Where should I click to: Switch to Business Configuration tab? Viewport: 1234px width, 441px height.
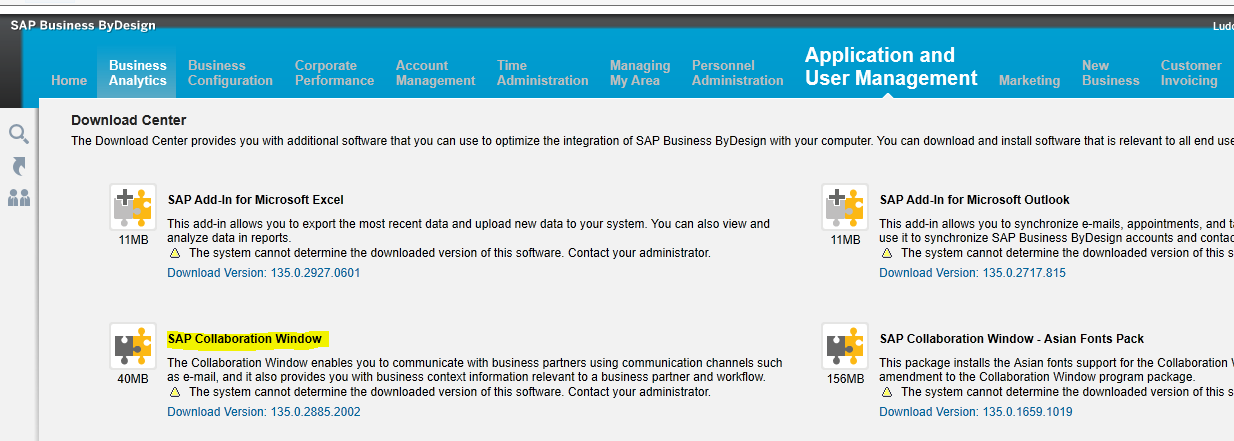click(230, 73)
